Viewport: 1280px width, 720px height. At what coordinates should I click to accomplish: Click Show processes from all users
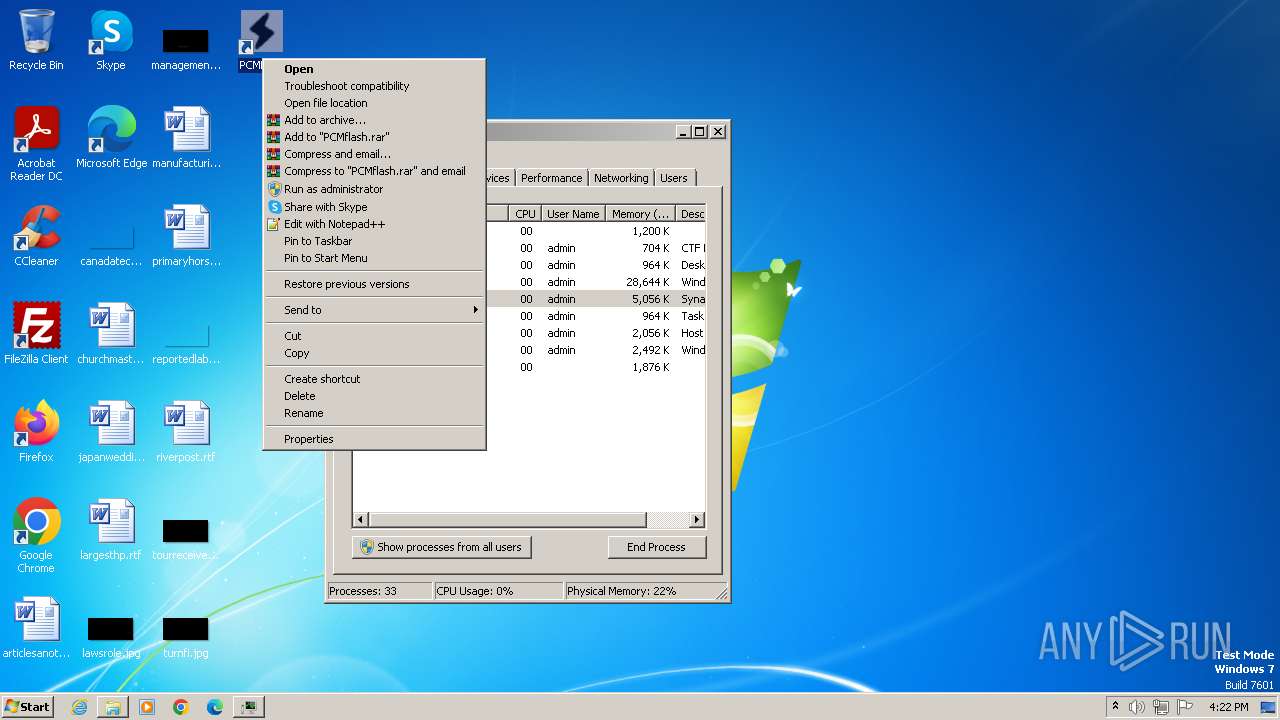[441, 547]
